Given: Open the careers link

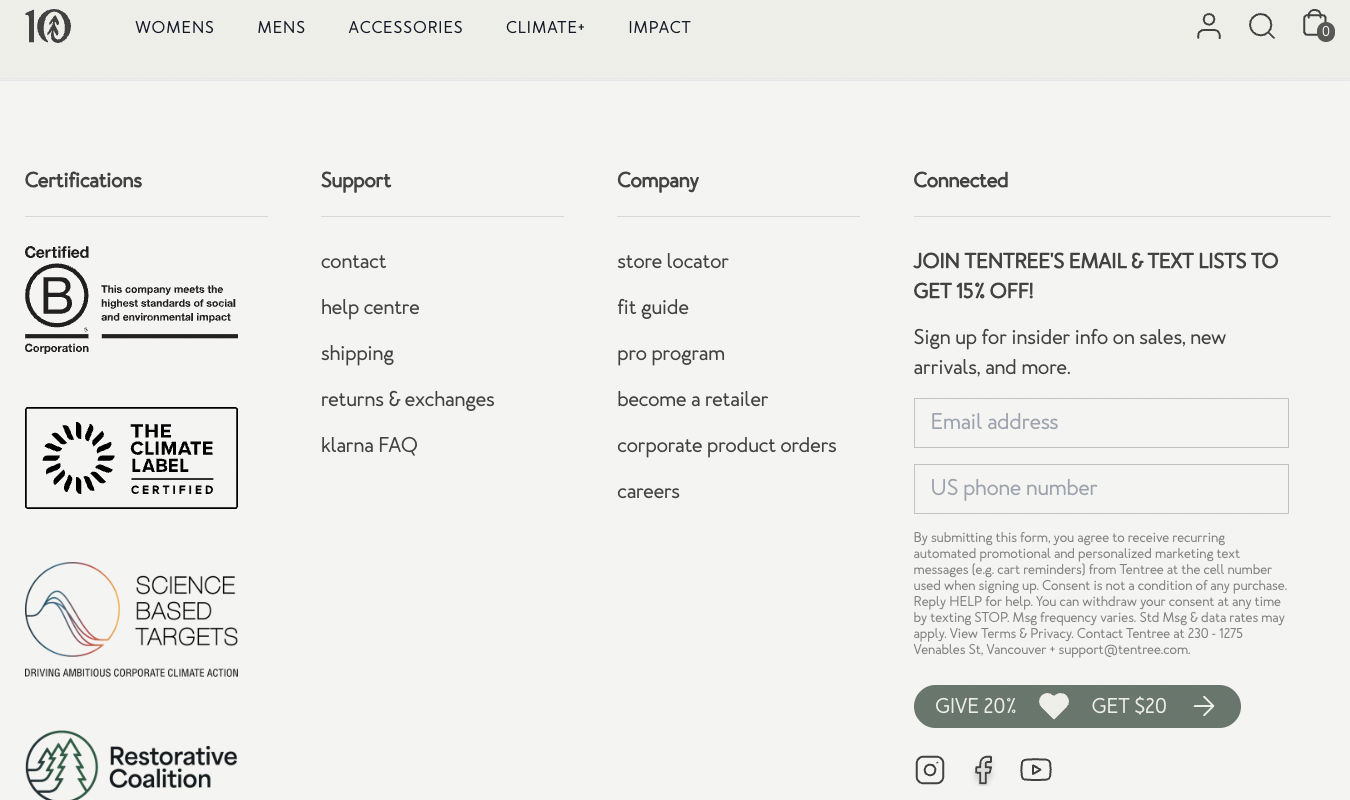Looking at the screenshot, I should tap(648, 491).
